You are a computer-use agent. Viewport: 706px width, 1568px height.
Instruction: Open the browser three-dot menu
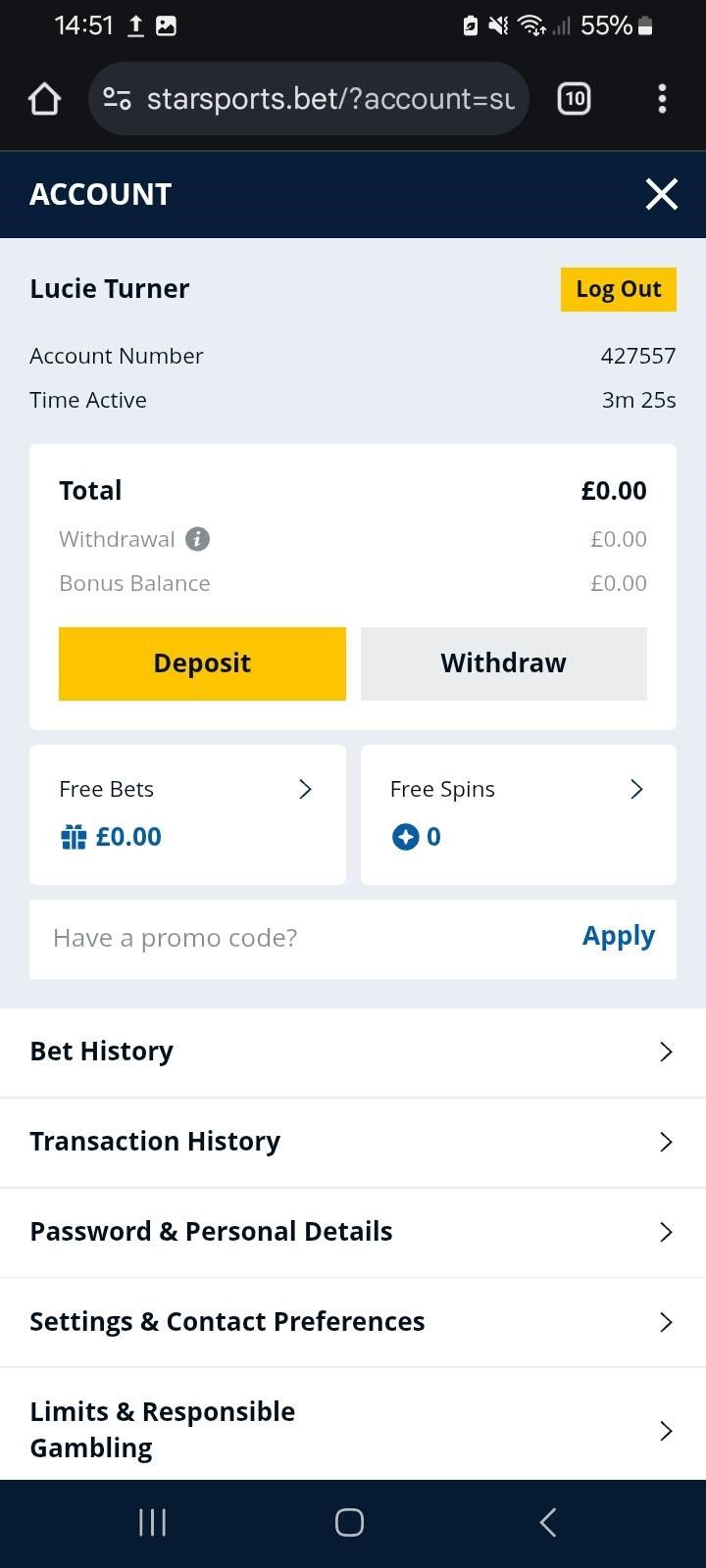[x=662, y=99]
